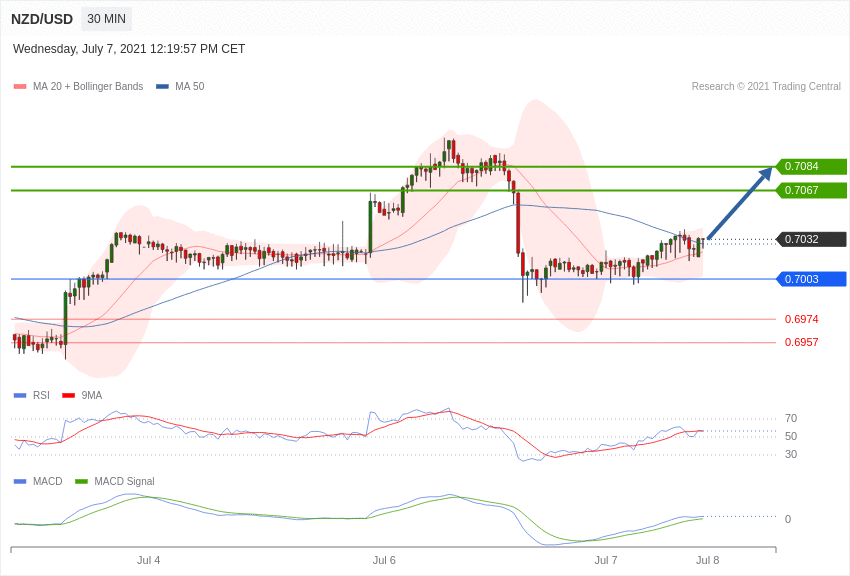Click the MACD Signal legend label
The height and width of the screenshot is (576, 850).
click(x=124, y=481)
